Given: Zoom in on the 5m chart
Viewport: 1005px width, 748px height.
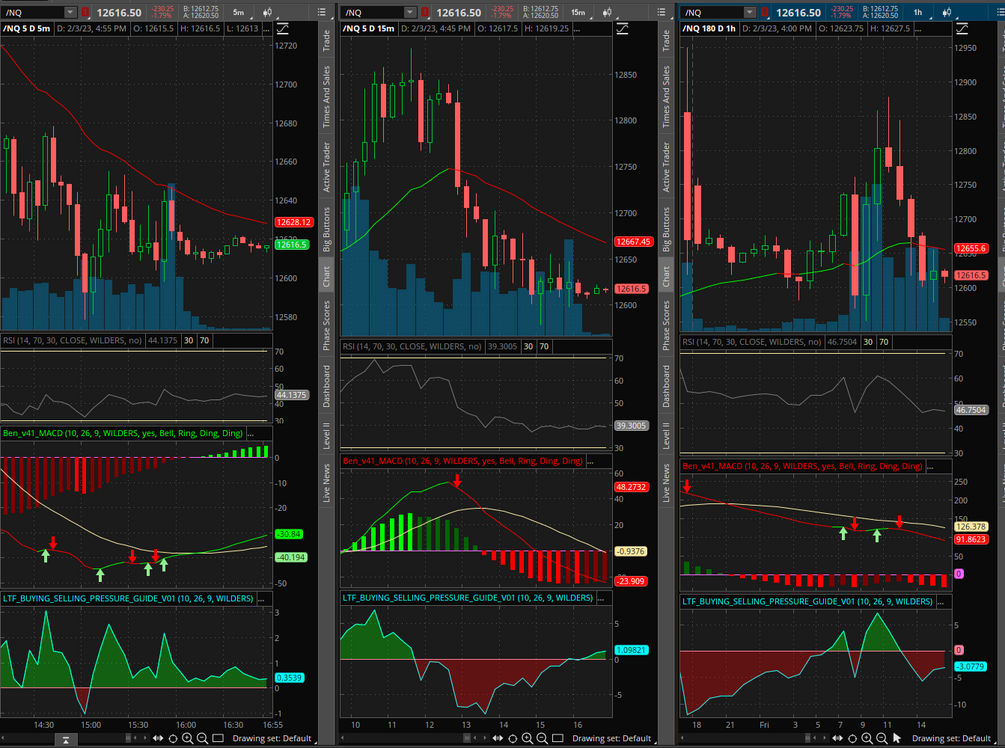Looking at the screenshot, I should coord(188,738).
